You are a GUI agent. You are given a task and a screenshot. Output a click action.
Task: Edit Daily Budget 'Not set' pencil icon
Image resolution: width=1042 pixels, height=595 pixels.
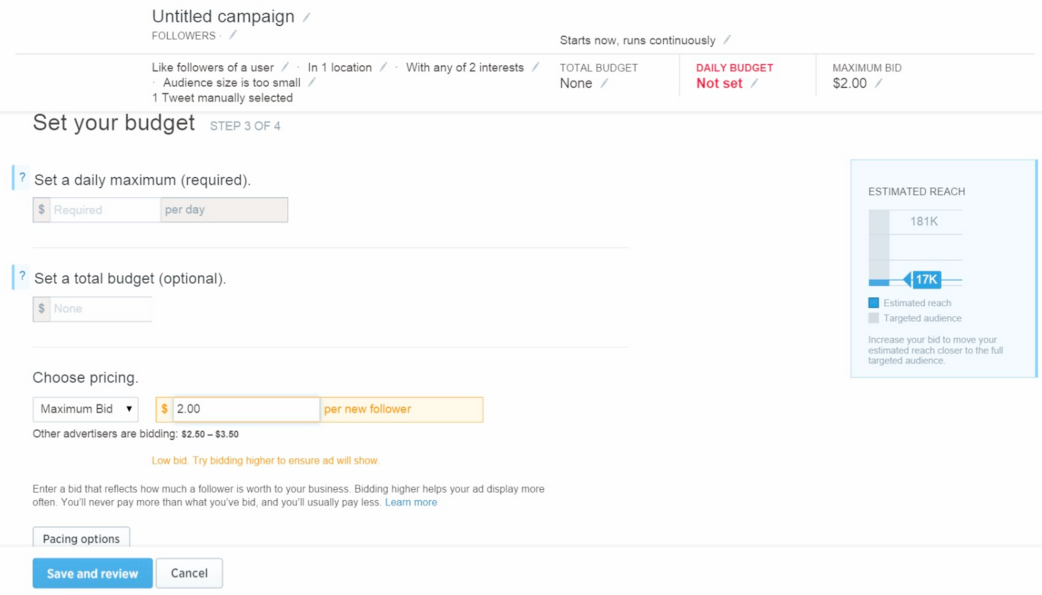coord(754,84)
